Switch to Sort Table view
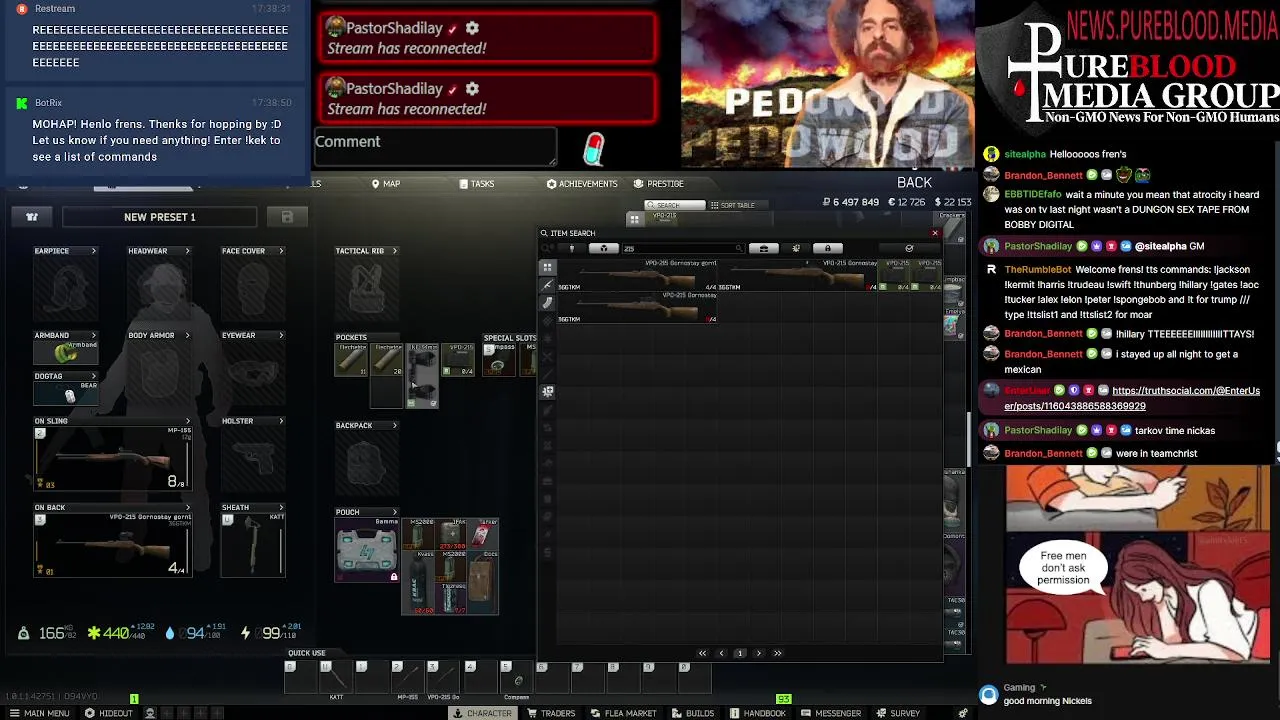The image size is (1280, 720). [x=737, y=205]
